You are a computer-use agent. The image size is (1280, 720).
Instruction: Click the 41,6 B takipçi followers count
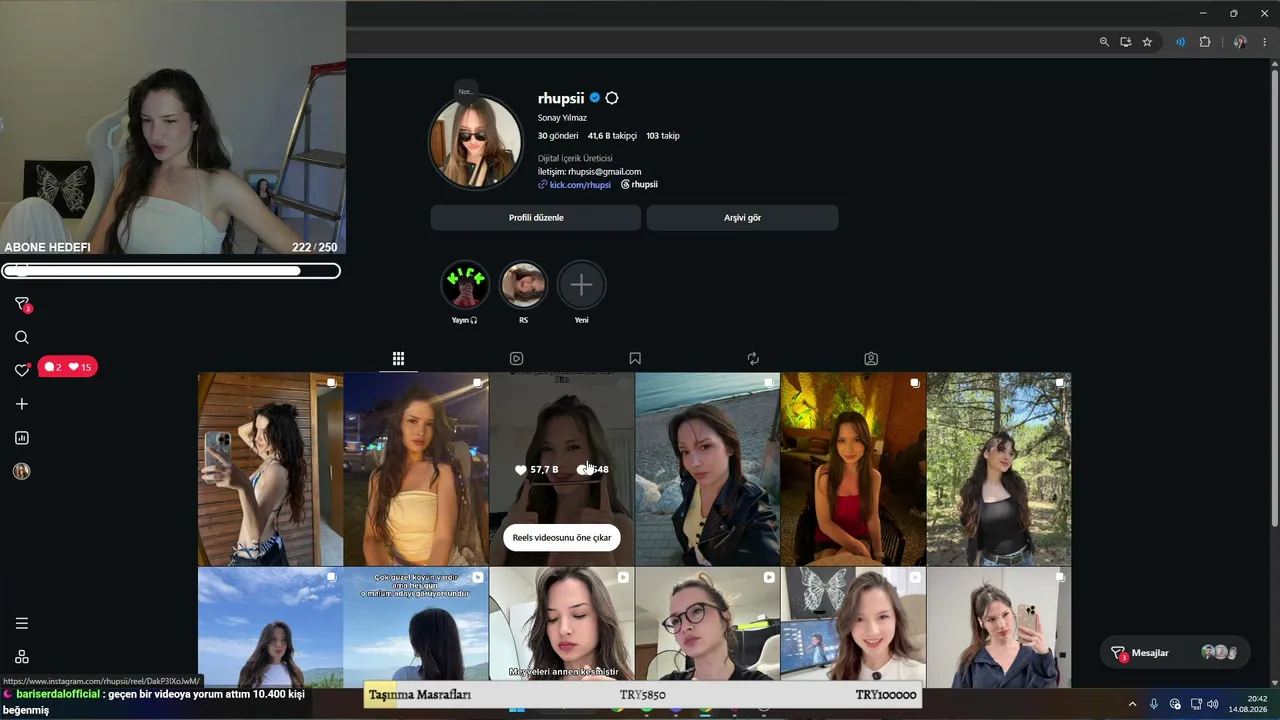612,136
